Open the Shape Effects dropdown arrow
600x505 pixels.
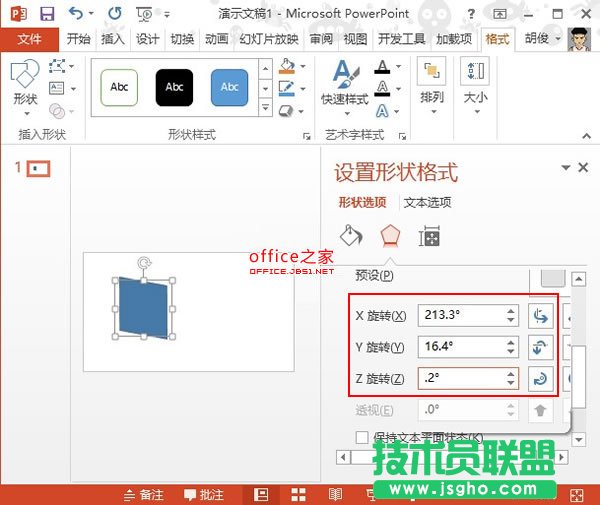[301, 111]
